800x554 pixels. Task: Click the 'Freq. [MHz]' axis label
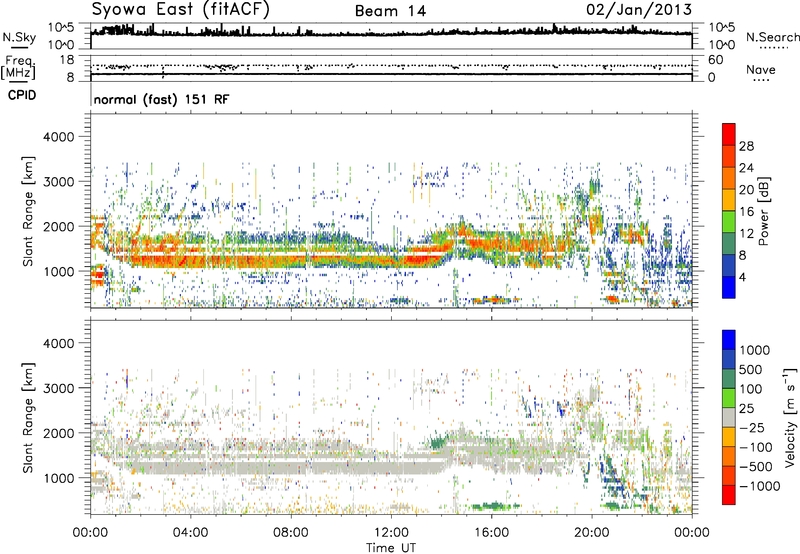[x=18, y=68]
